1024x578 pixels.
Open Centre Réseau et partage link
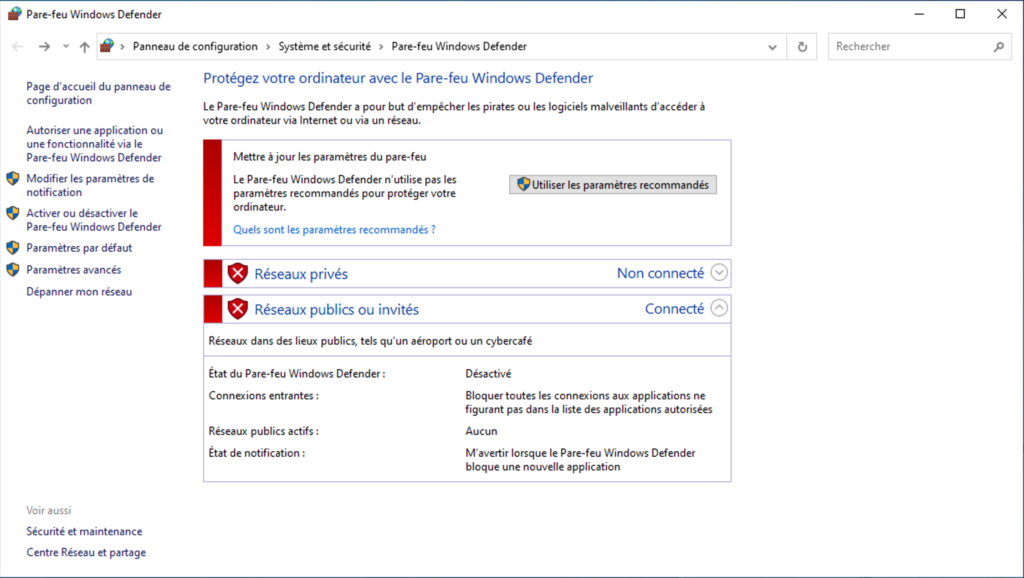click(x=86, y=552)
